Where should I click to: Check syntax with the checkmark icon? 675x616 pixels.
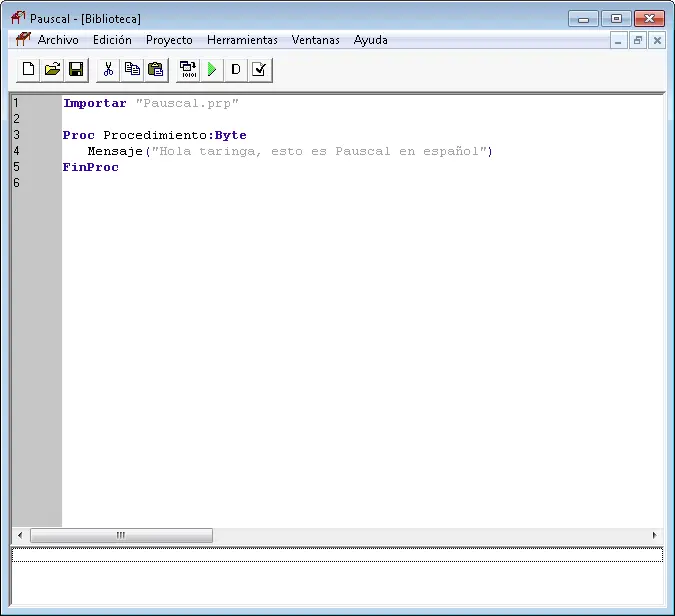click(x=260, y=69)
